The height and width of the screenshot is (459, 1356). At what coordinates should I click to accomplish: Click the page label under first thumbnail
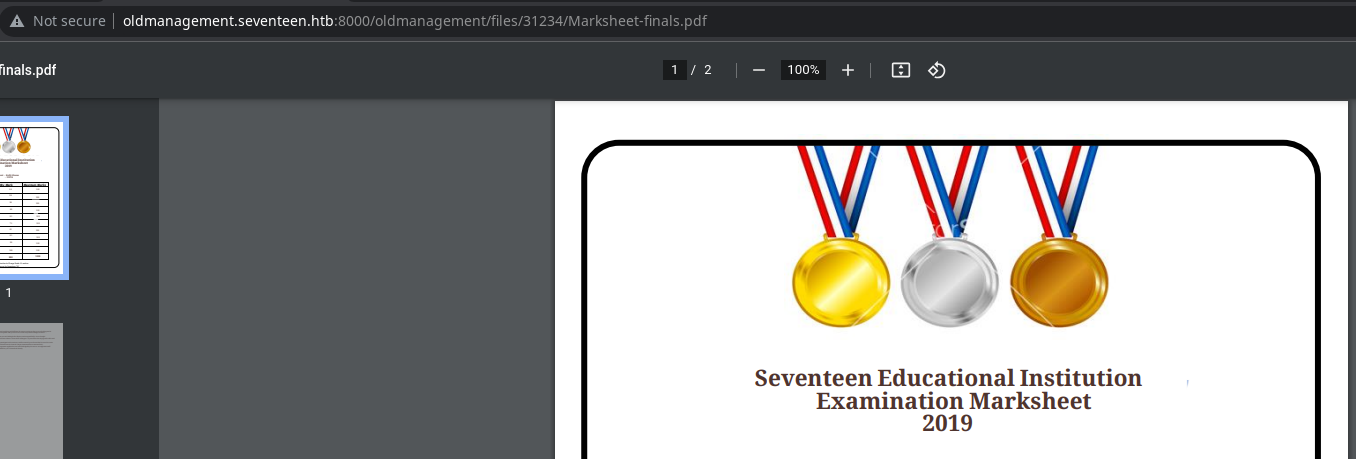point(9,293)
